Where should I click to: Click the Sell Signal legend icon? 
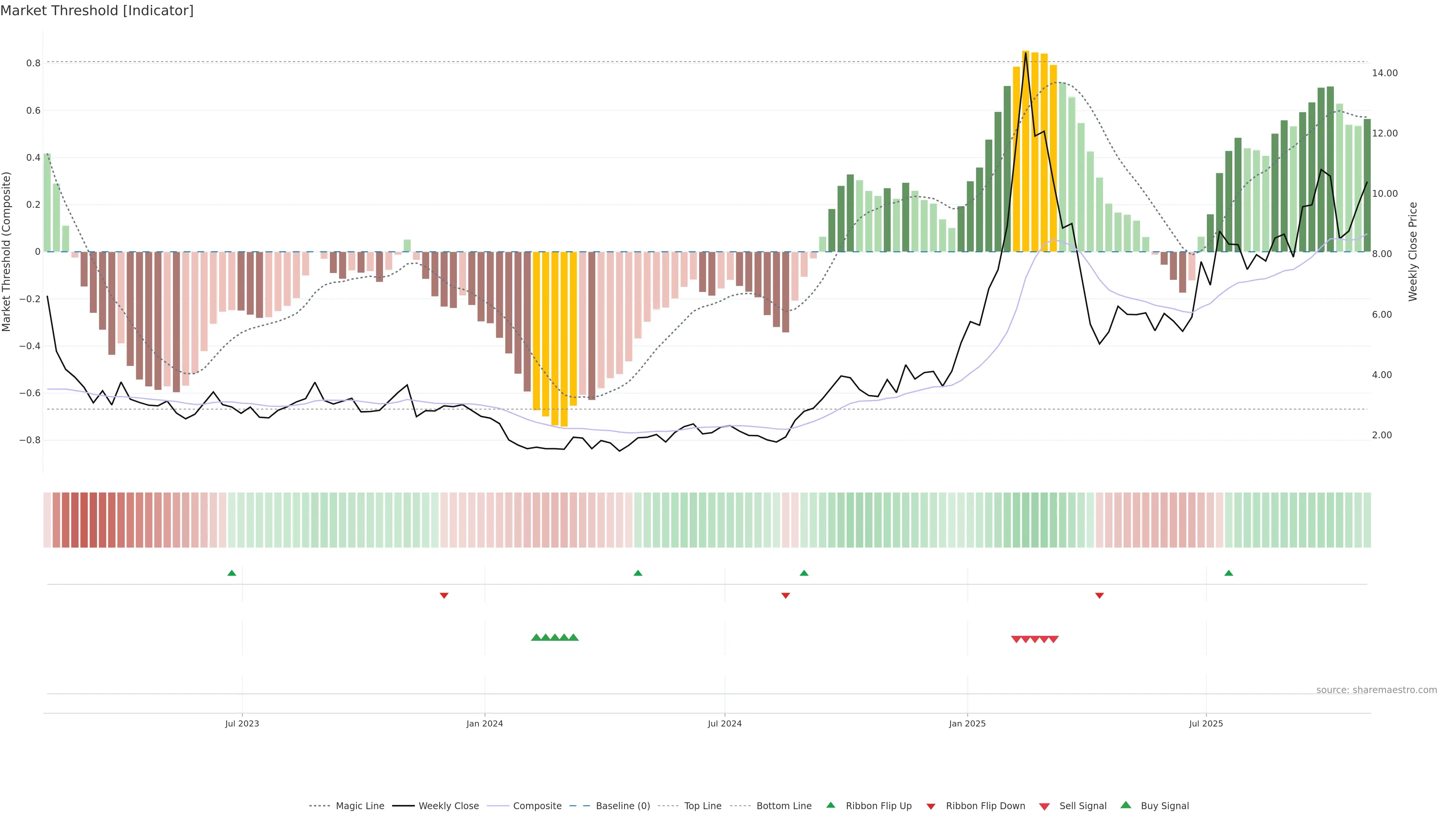point(1044,806)
